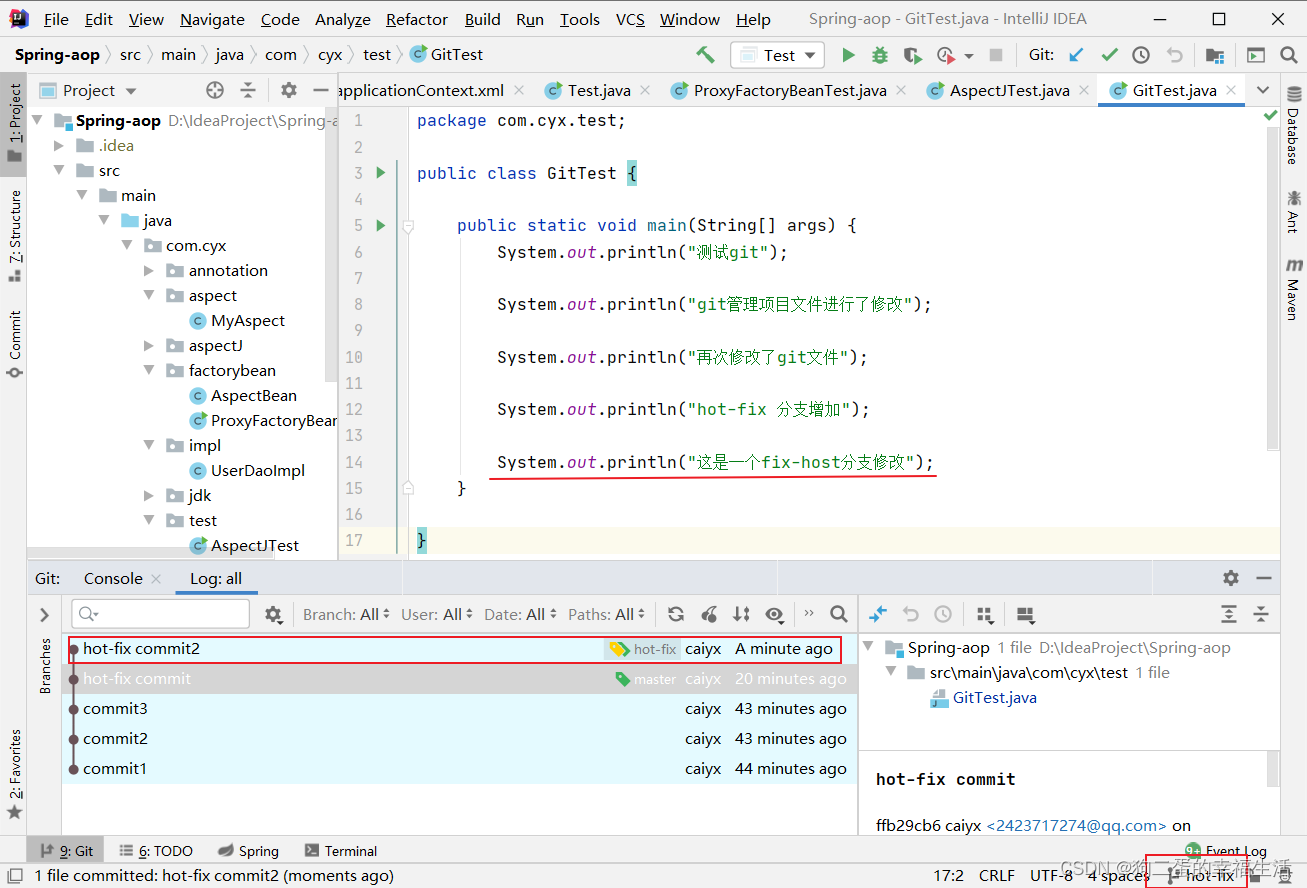This screenshot has height=888, width=1307.
Task: Open the Event Log
Action: coord(1226,851)
